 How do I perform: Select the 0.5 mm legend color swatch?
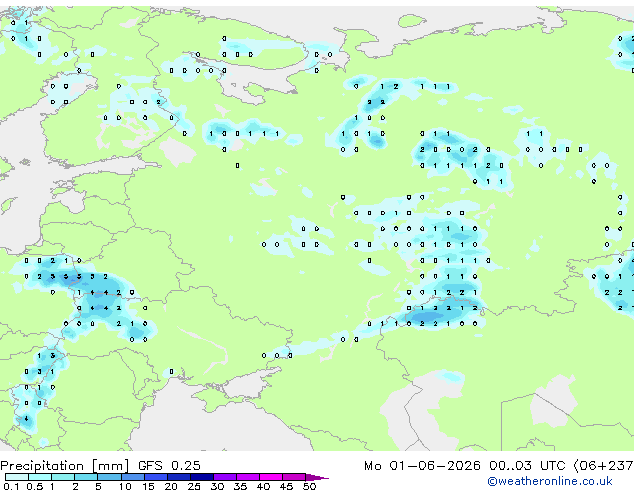pyautogui.click(x=40, y=477)
